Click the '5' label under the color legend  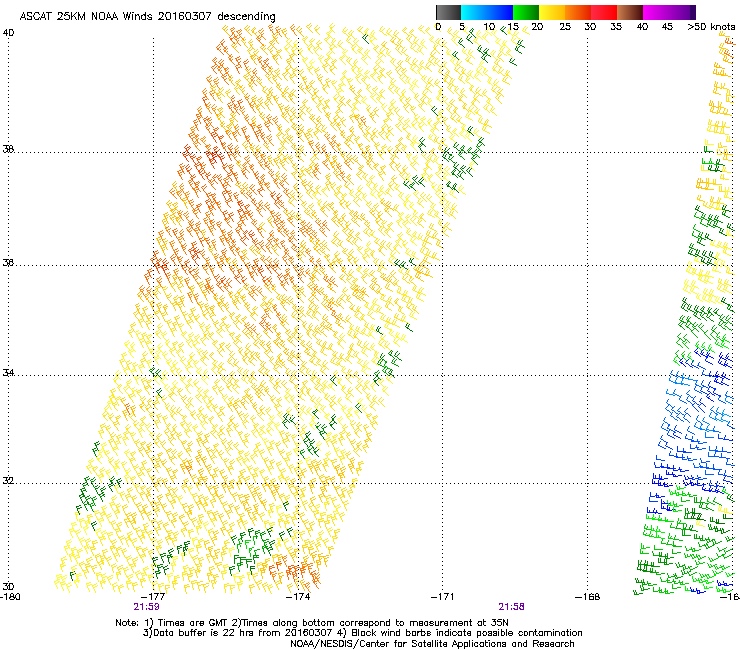click(462, 26)
